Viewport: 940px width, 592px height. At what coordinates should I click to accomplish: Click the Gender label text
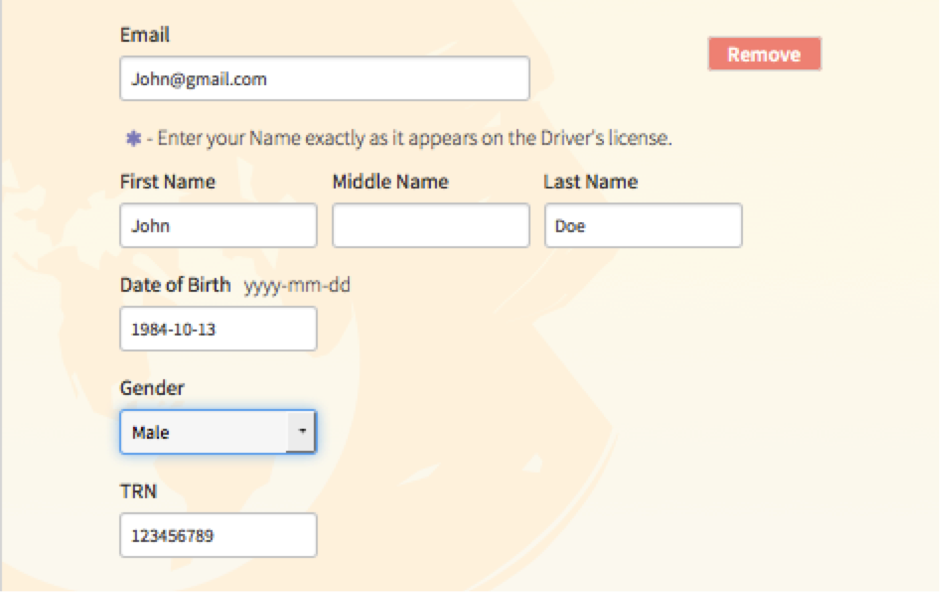pyautogui.click(x=152, y=388)
